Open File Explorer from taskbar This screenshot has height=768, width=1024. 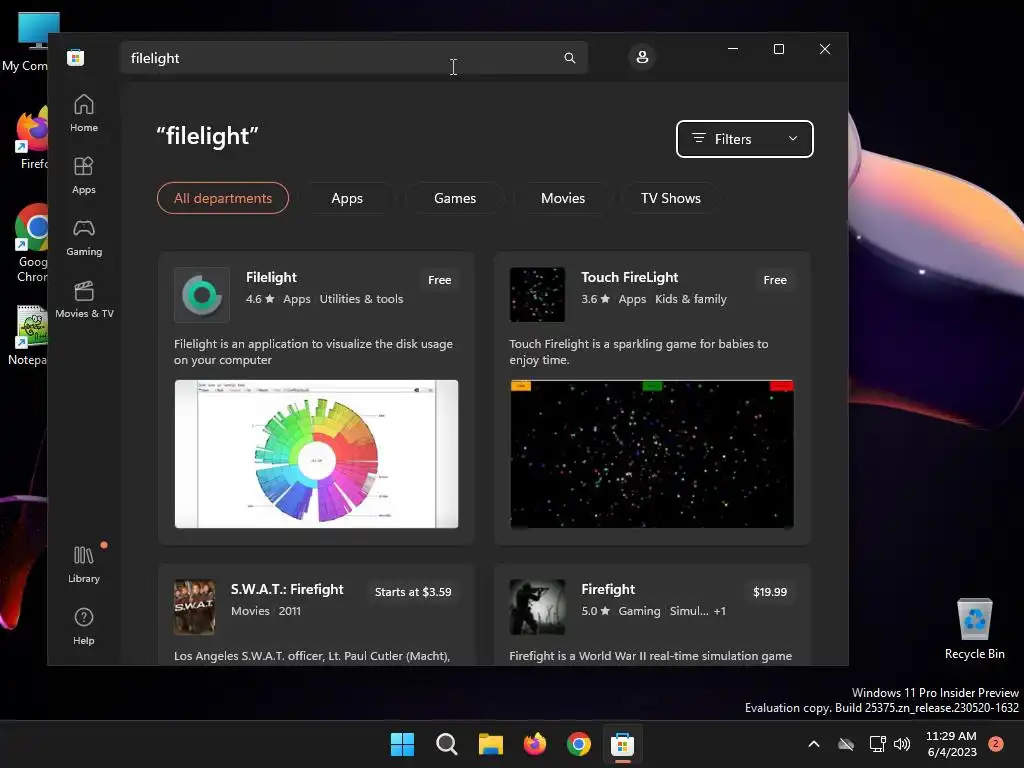(490, 744)
